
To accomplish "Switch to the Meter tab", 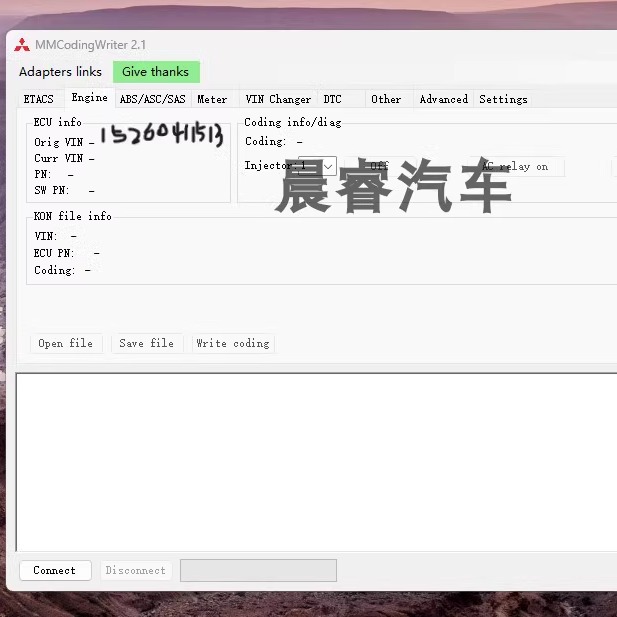I will tap(212, 99).
